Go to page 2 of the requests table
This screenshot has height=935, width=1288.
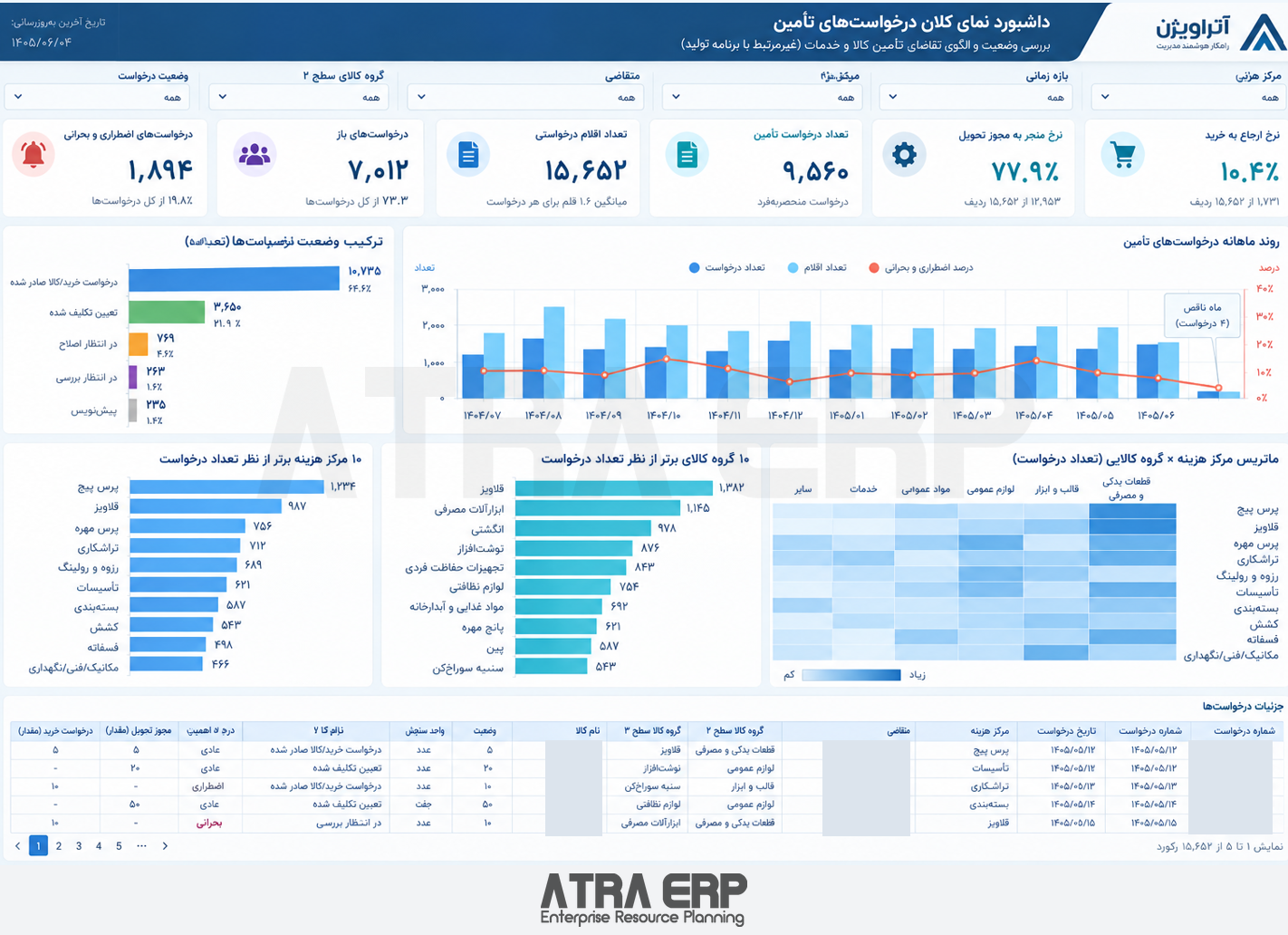59,846
